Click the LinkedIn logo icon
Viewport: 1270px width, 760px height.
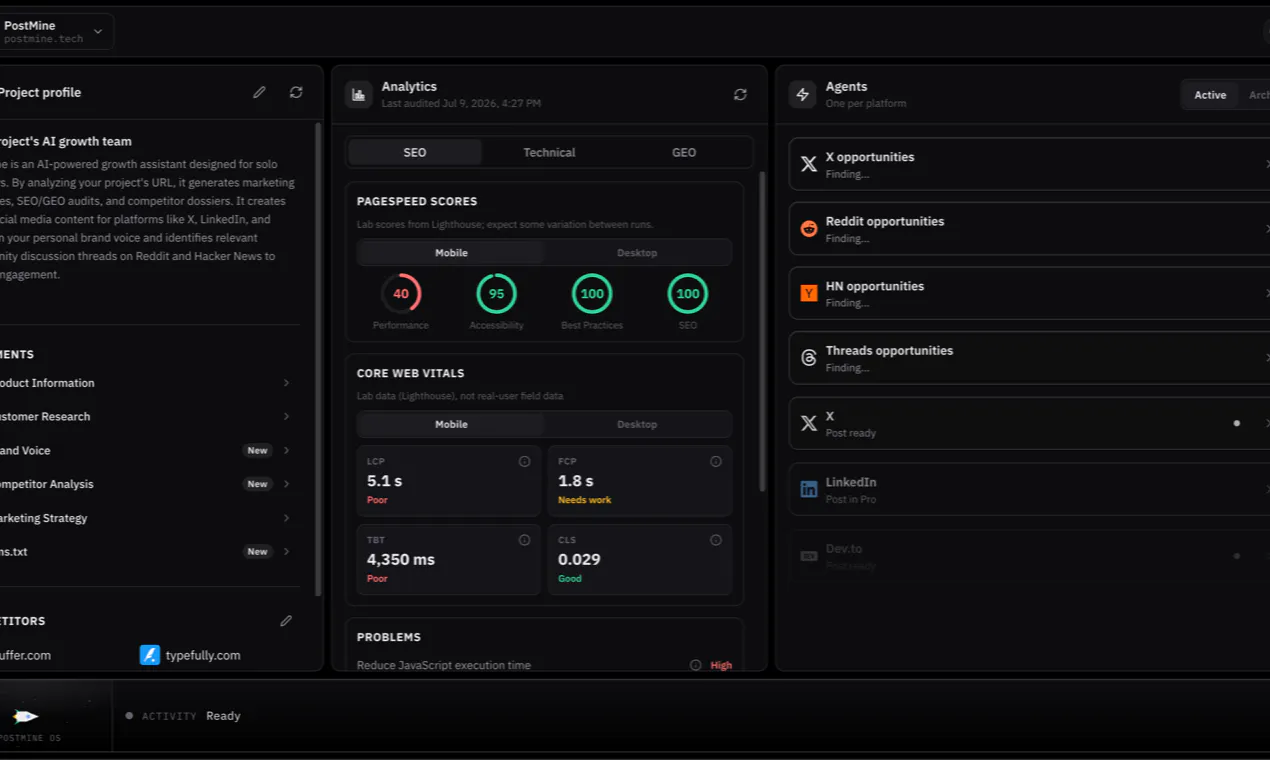click(x=809, y=489)
